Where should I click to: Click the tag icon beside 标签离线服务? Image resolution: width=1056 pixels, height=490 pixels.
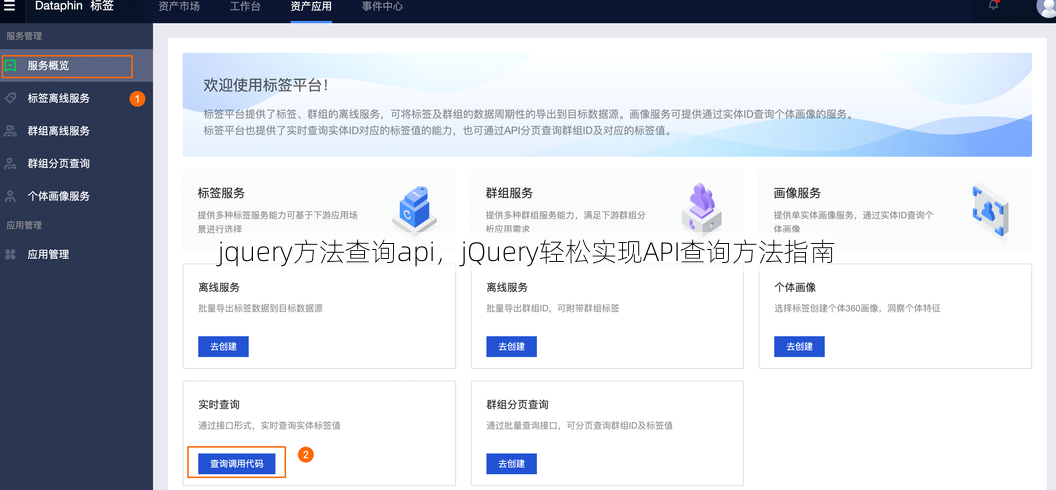tap(10, 98)
